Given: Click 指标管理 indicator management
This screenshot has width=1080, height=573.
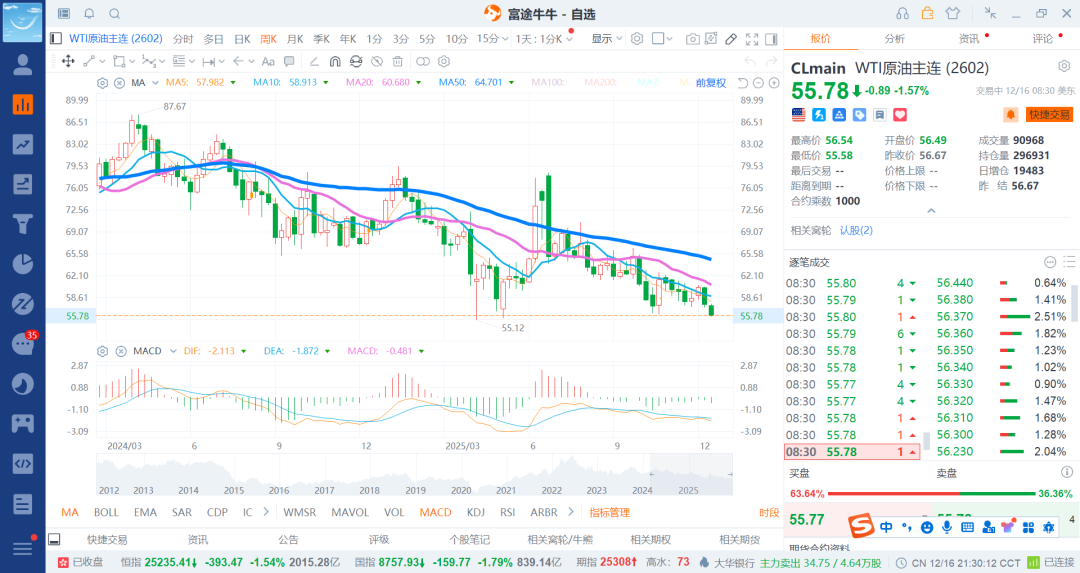Looking at the screenshot, I should pyautogui.click(x=610, y=512).
